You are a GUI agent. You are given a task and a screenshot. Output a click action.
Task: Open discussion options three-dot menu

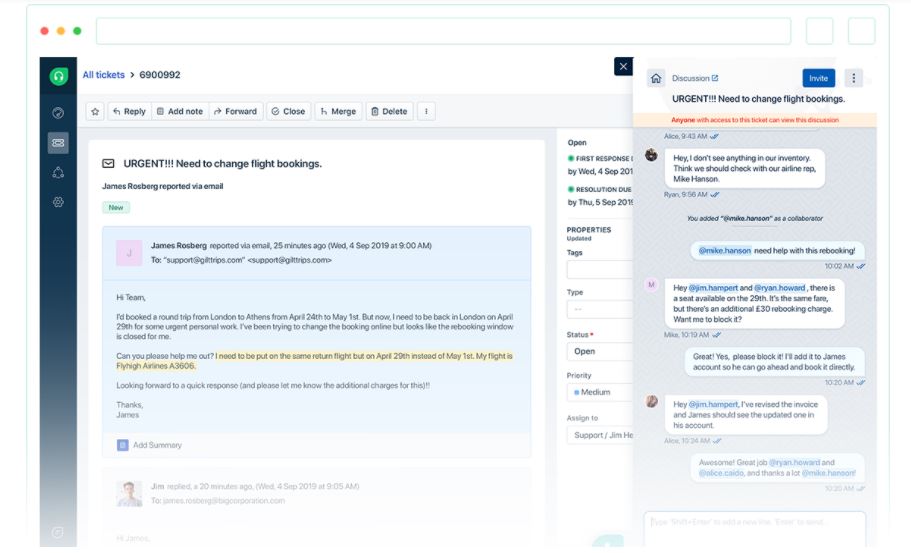pos(853,78)
